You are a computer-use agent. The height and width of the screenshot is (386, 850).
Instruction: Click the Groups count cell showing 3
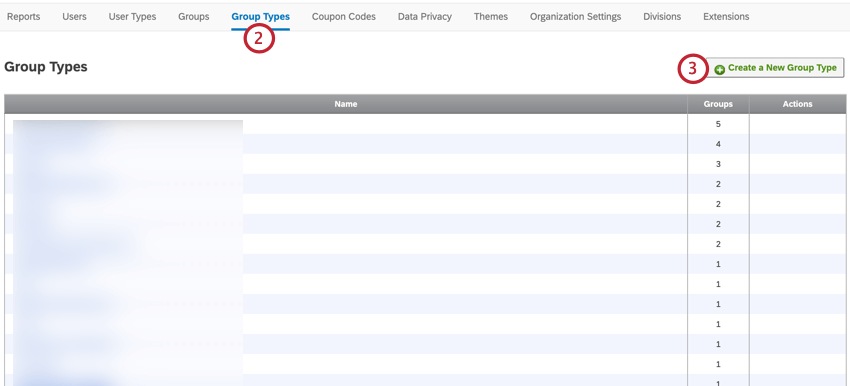coord(718,164)
